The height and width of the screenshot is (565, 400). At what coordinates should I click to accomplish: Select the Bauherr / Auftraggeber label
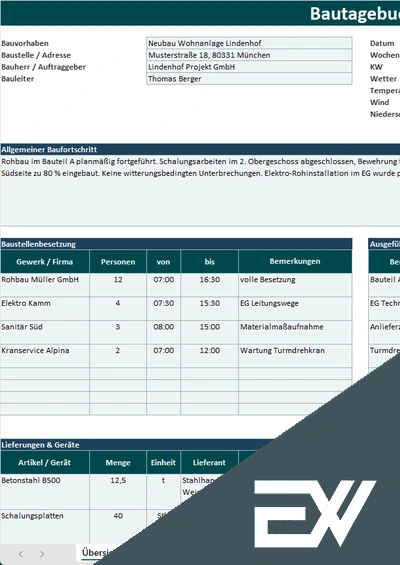(x=44, y=67)
